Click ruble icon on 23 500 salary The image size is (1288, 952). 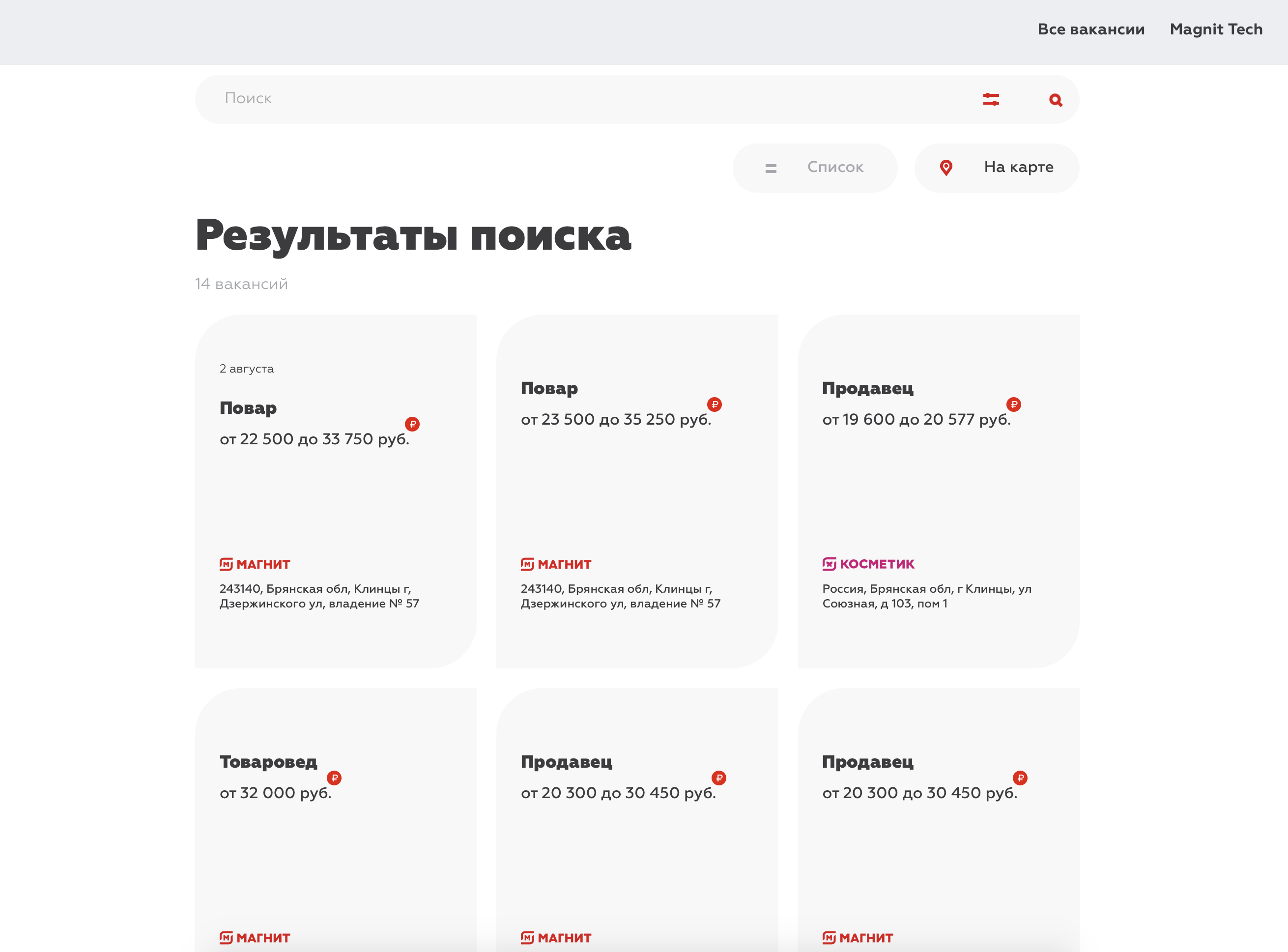point(715,404)
